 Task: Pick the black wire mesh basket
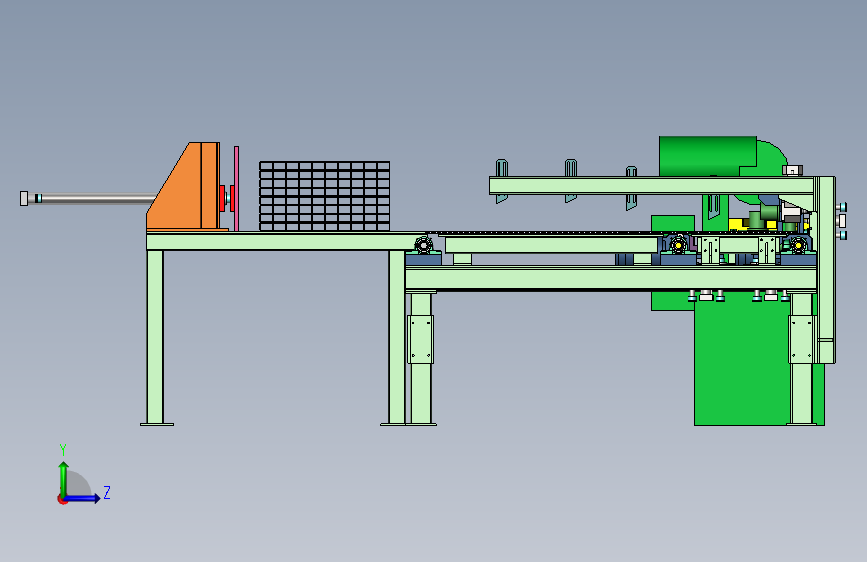[x=325, y=196]
